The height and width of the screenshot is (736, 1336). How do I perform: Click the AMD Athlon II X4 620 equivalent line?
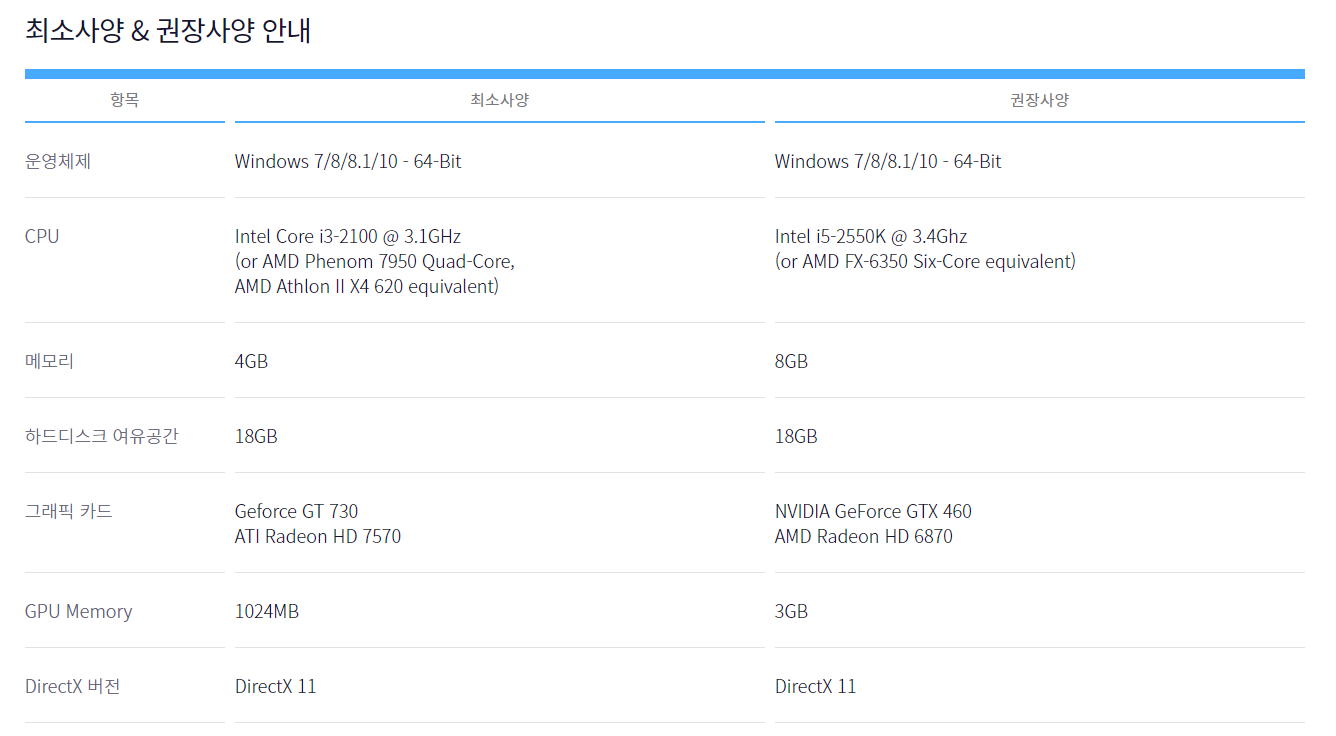pos(367,286)
